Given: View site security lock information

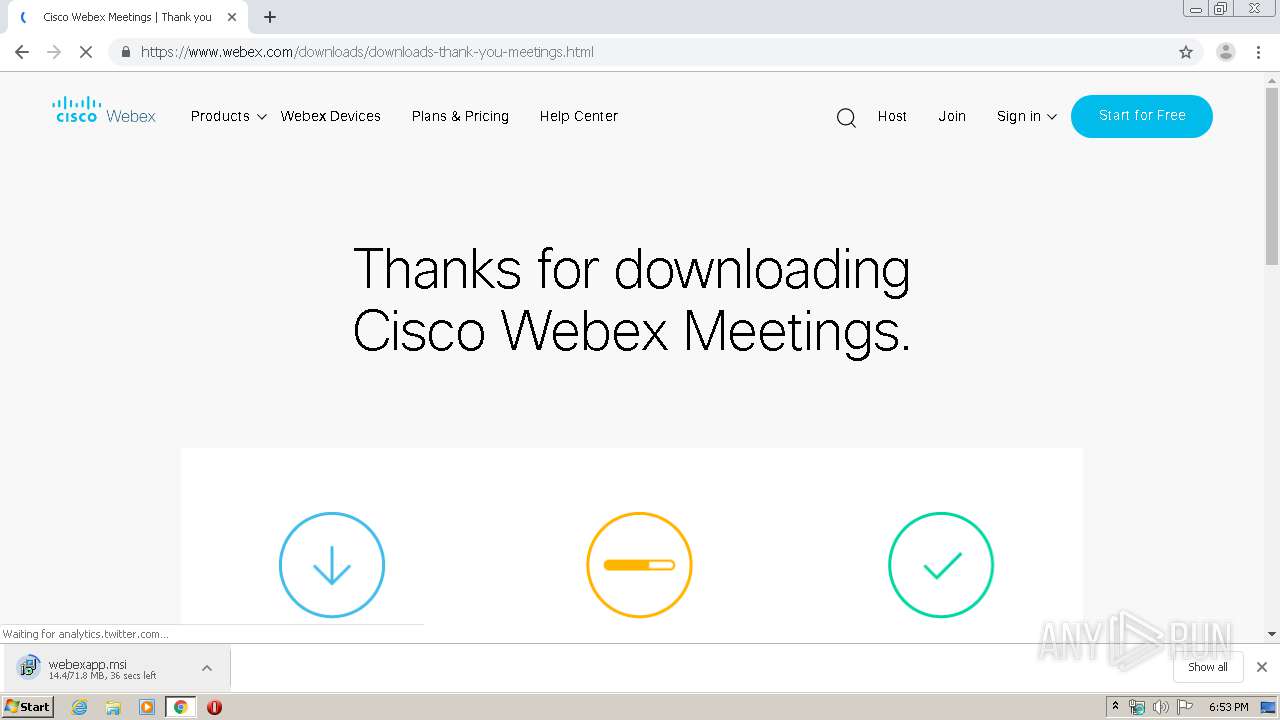Looking at the screenshot, I should coord(126,52).
